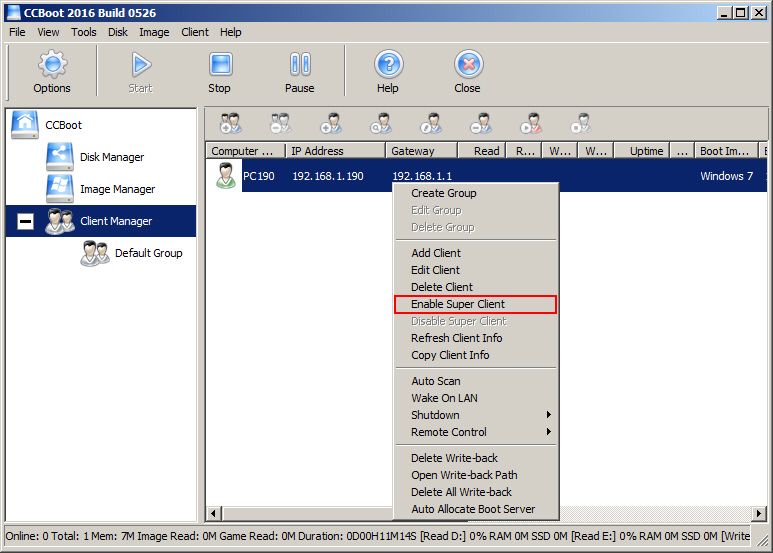The image size is (773, 553).
Task: Click the PC190 client user icon
Action: pyautogui.click(x=226, y=175)
